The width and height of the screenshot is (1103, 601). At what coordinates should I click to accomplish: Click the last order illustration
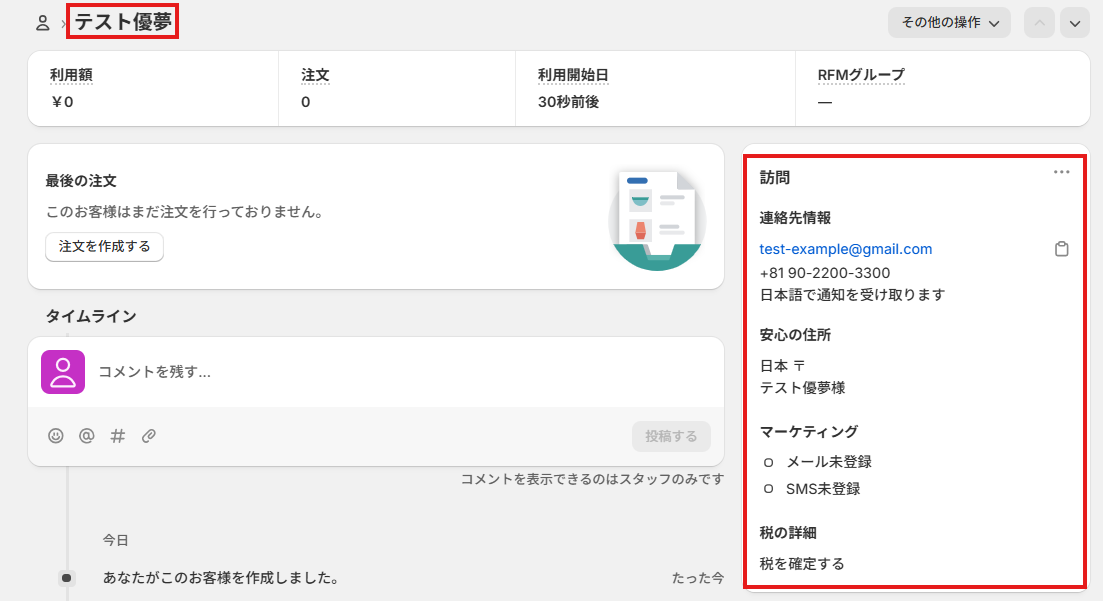point(656,220)
